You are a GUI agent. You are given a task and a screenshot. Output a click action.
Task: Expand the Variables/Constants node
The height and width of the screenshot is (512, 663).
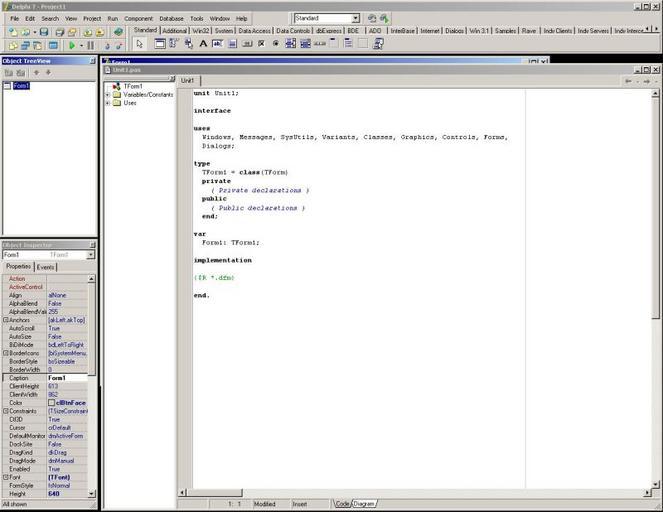tap(108, 95)
